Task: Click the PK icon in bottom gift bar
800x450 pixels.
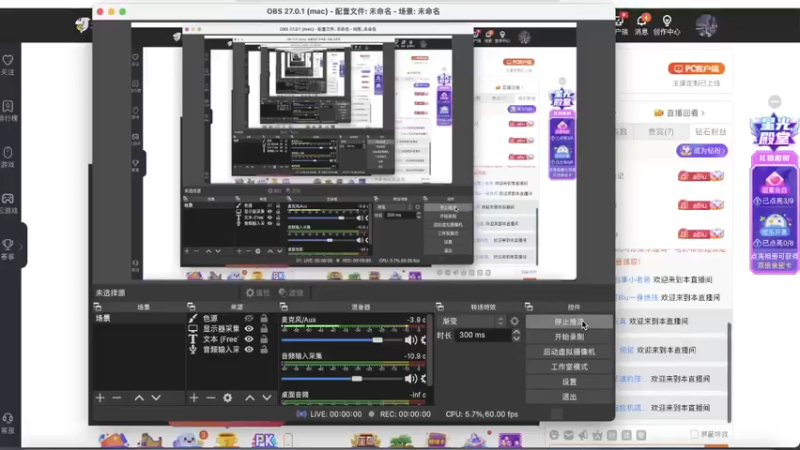Action: (264, 440)
